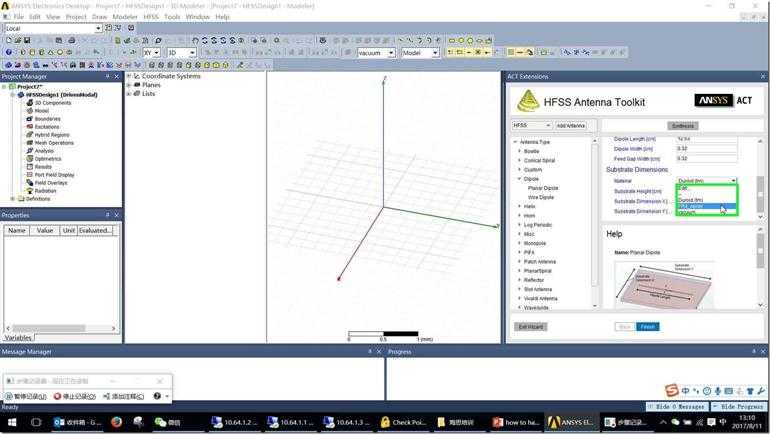Click the Synthesis button
Viewport: 770px width, 434px height.
click(683, 126)
